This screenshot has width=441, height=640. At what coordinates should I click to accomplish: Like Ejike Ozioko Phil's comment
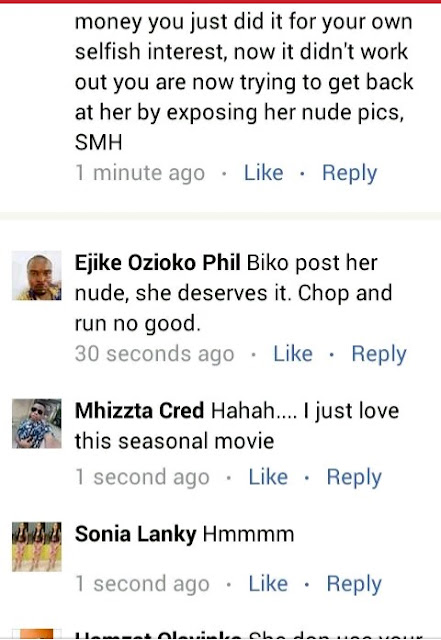293,354
